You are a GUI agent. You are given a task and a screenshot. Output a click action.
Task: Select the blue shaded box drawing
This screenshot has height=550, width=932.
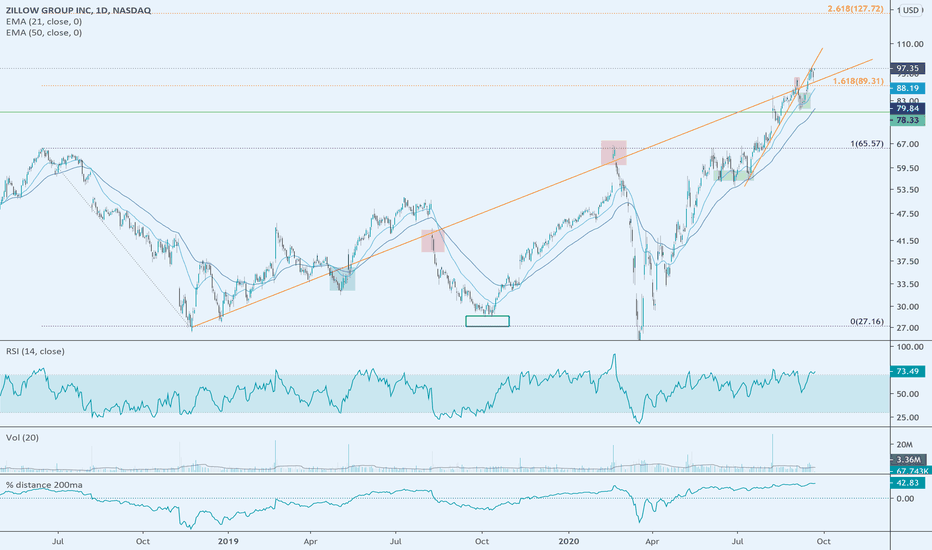[x=342, y=279]
